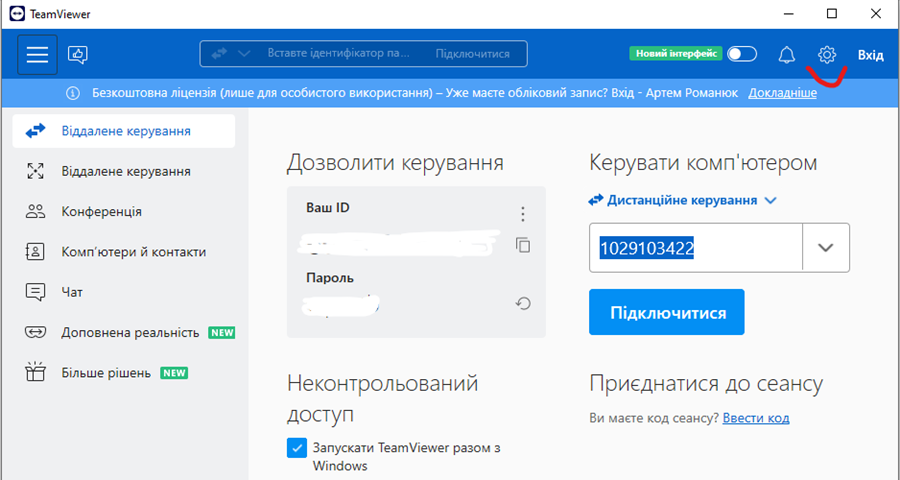Expand the partner ID history dropdown arrow
This screenshot has width=900, height=480.
tap(825, 248)
